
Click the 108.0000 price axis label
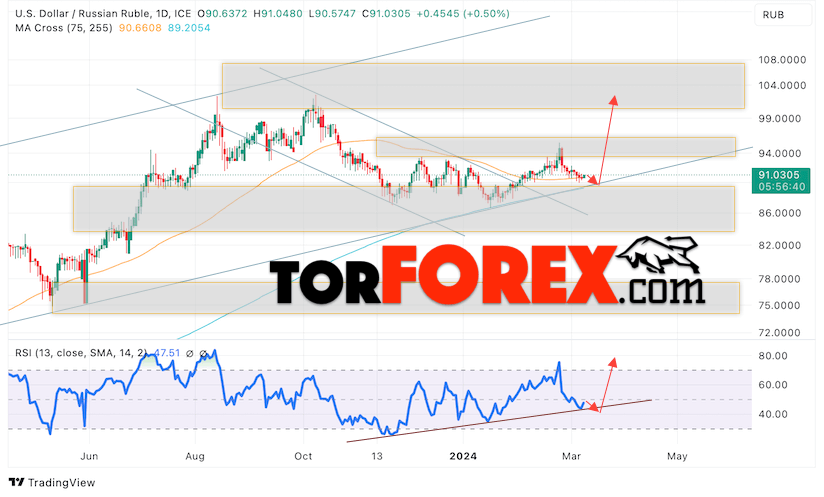781,60
